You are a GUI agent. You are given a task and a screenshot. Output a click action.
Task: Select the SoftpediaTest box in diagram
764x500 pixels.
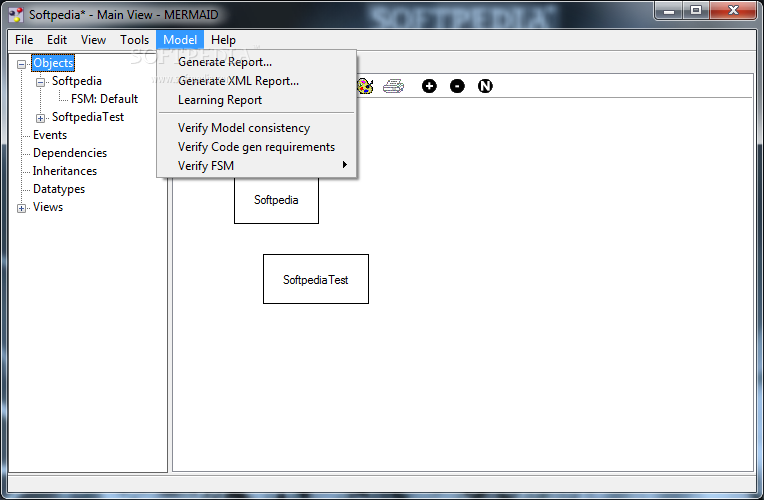316,279
